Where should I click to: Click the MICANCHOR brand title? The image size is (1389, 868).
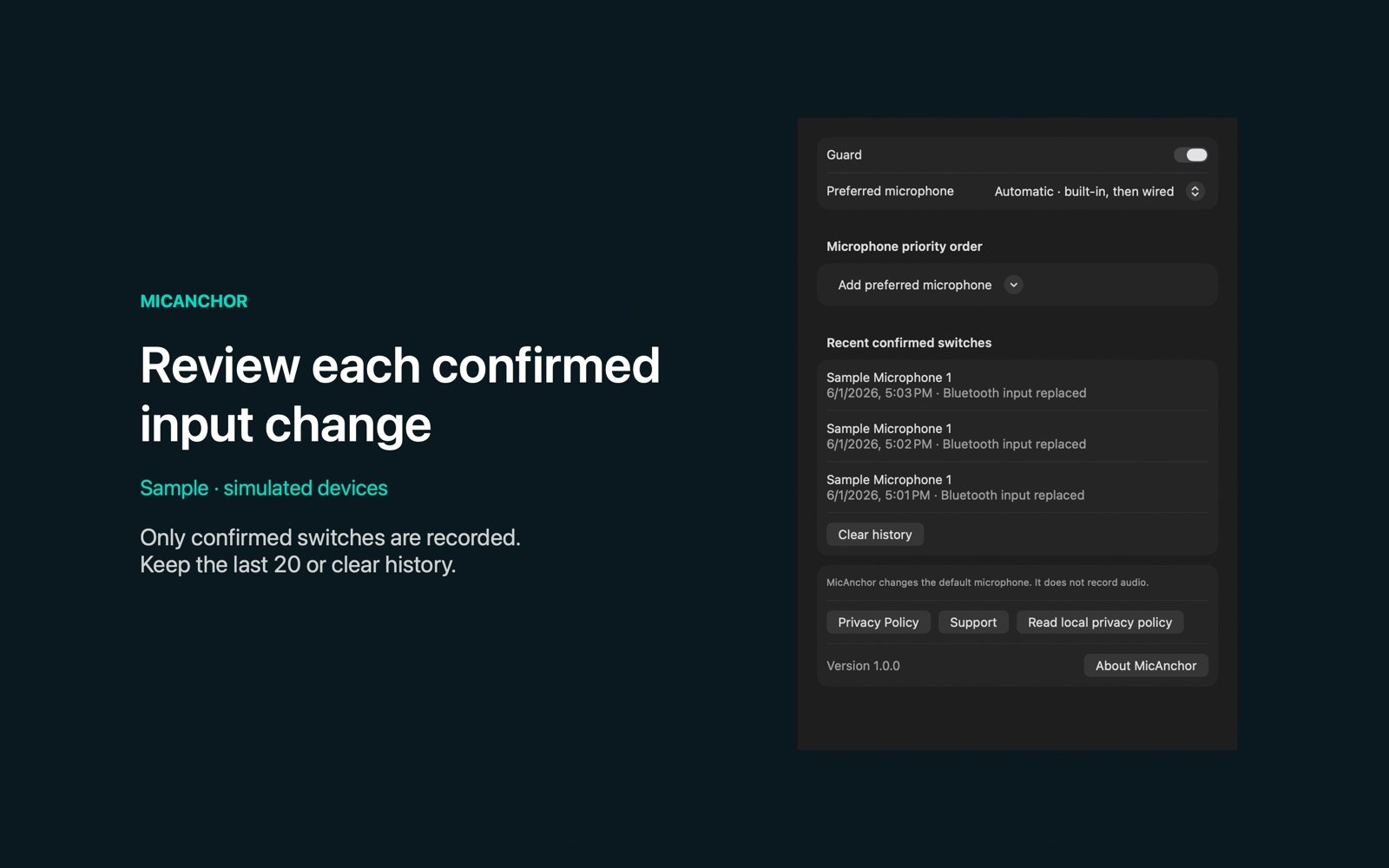194,301
